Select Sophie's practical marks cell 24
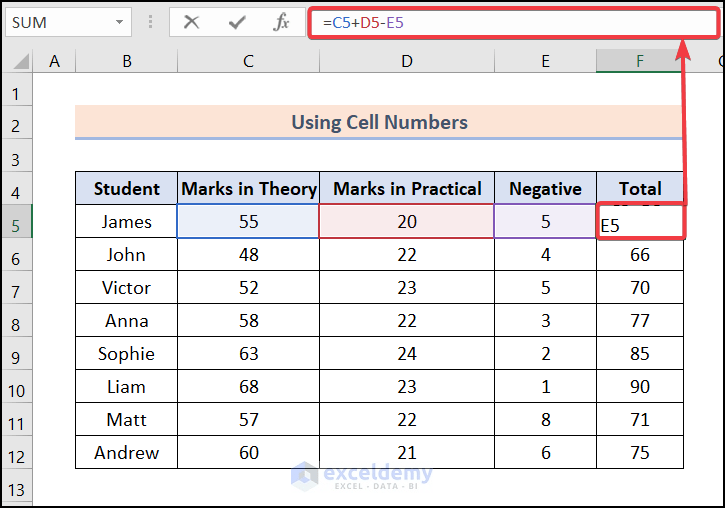Viewport: 725px width, 508px height. tap(407, 353)
